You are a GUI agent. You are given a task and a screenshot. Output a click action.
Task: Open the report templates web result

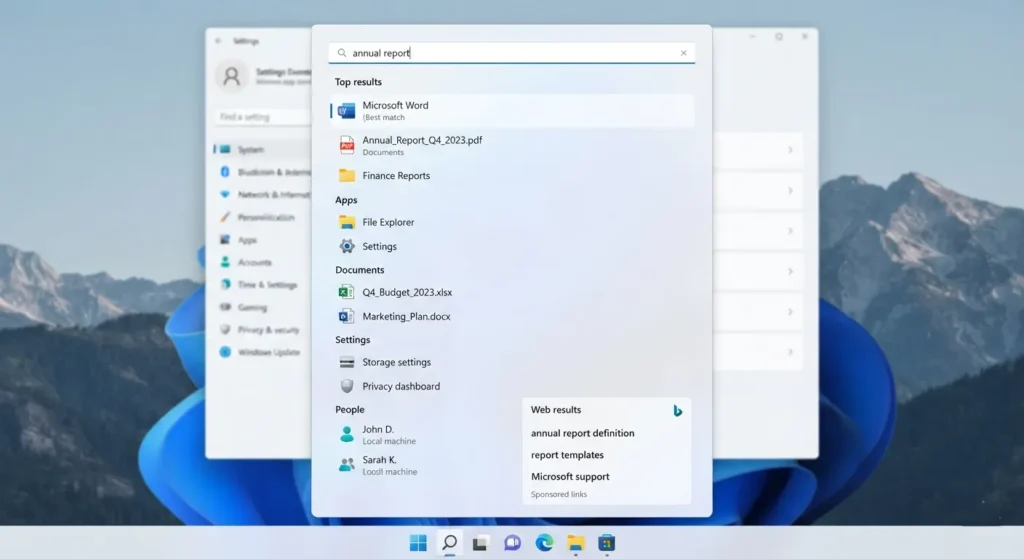(x=567, y=455)
